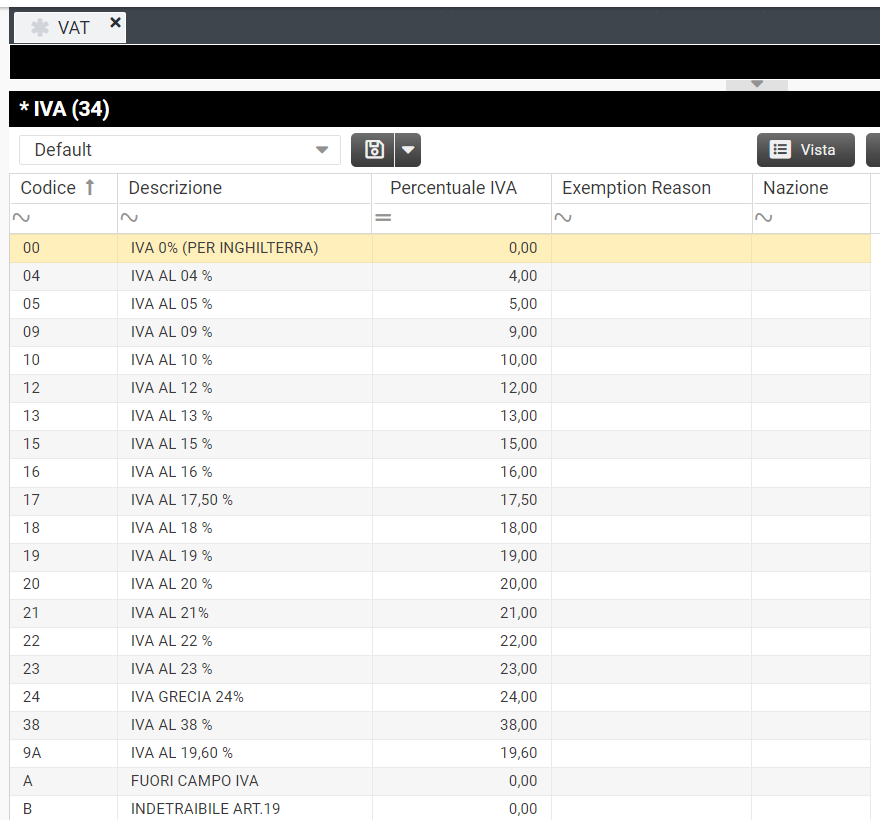Screen dimensions: 880x820
Task: Sort by Percentuale IVA column header
Action: tap(453, 188)
